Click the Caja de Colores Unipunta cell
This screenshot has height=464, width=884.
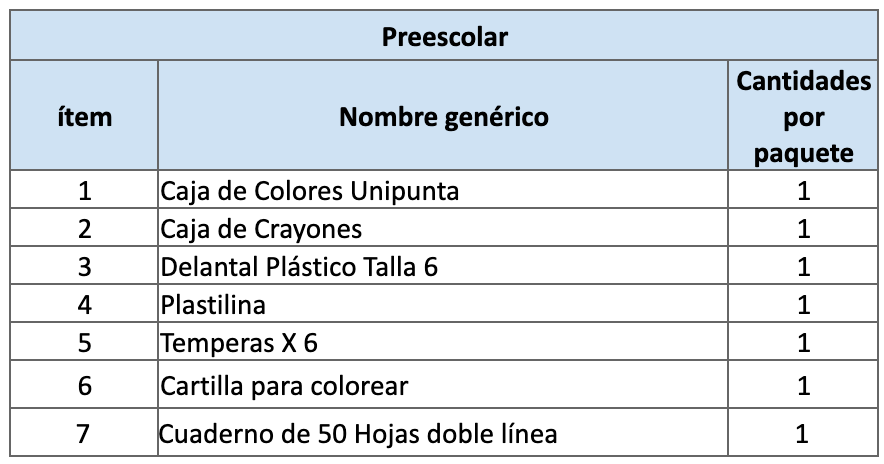(x=310, y=191)
